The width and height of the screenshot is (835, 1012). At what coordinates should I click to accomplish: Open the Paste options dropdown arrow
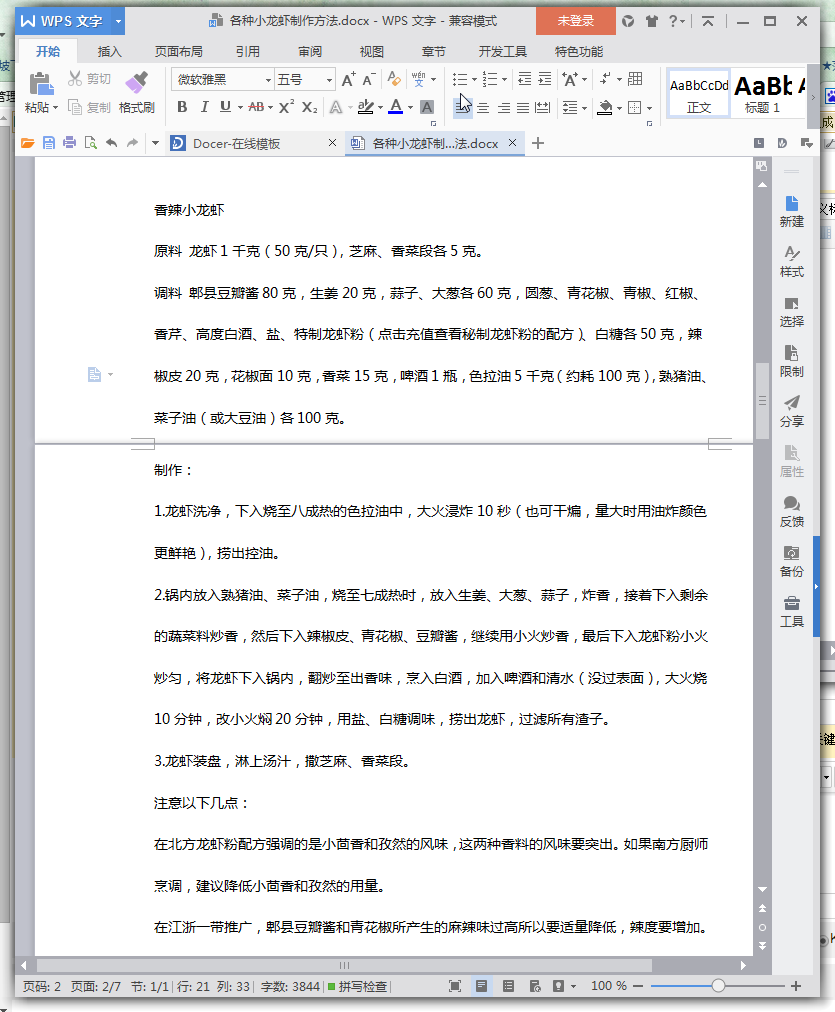(55, 108)
